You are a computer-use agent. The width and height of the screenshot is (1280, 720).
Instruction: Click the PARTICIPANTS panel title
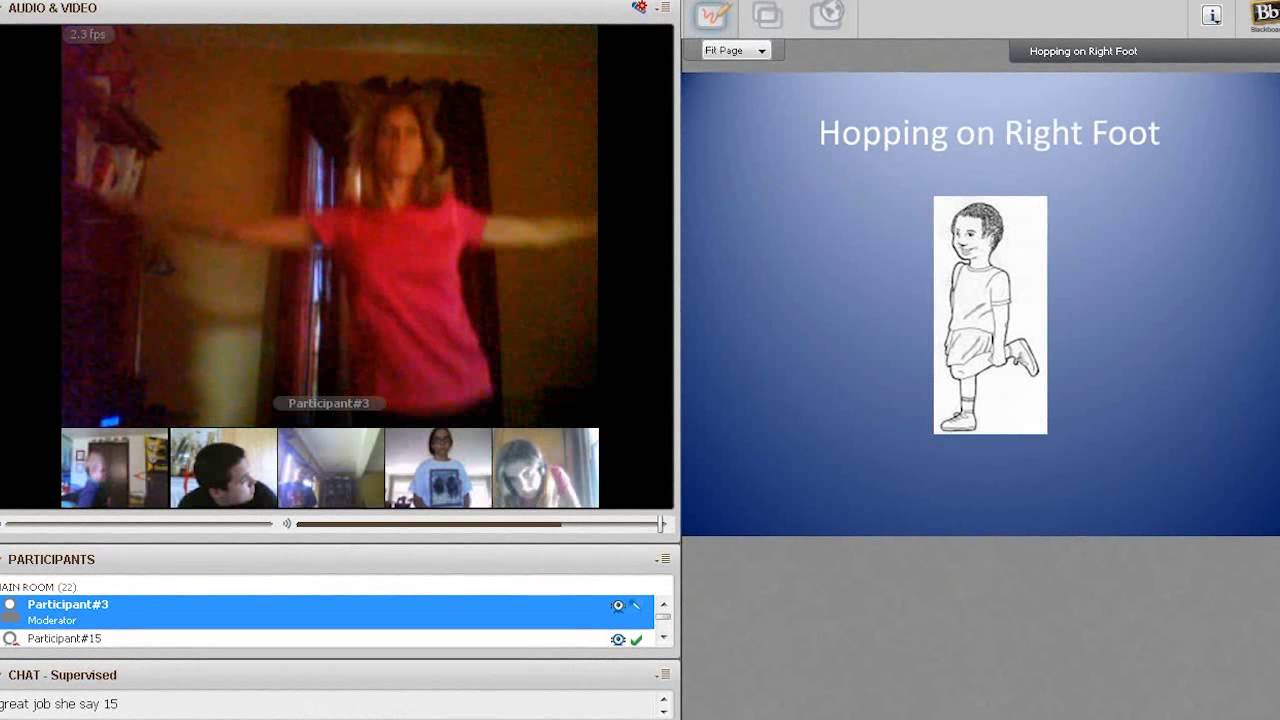[51, 559]
